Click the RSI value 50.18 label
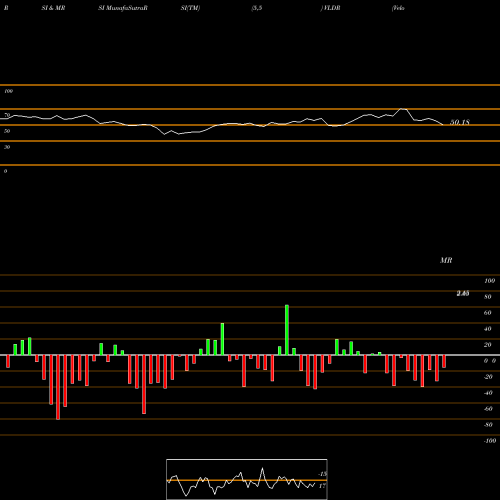 coord(460,122)
